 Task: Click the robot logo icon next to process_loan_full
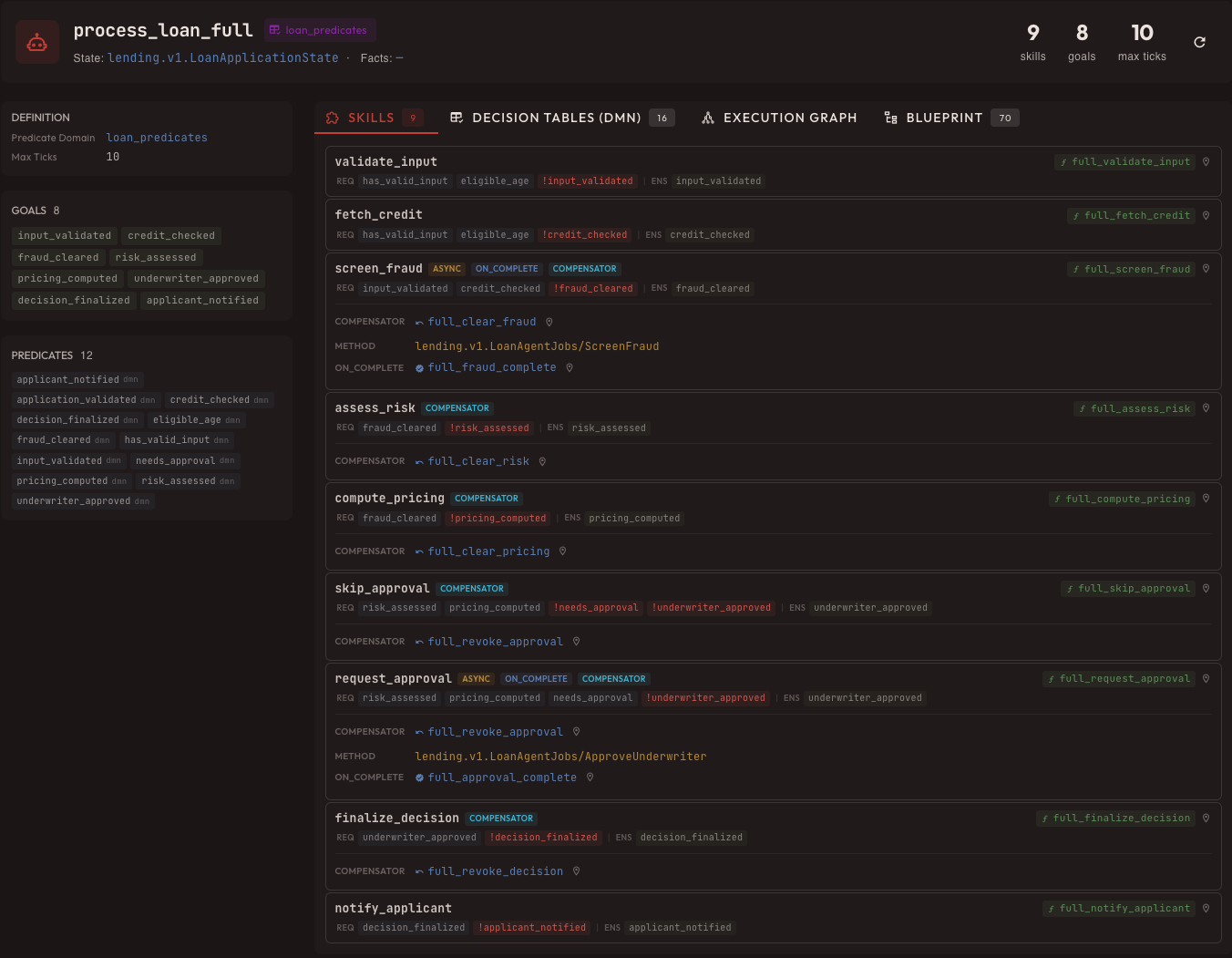pyautogui.click(x=36, y=41)
